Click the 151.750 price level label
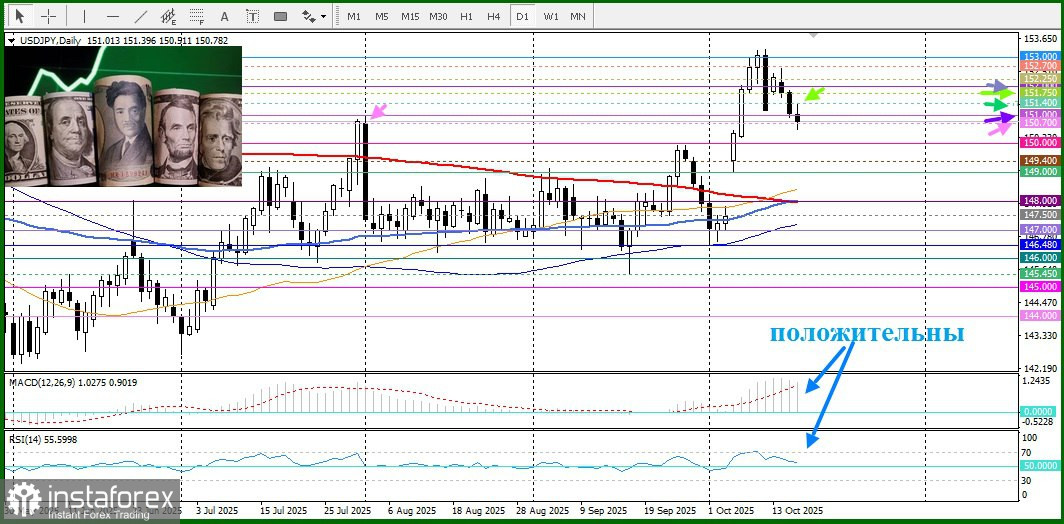Screen dimensions: 1064x524 click(1040, 92)
